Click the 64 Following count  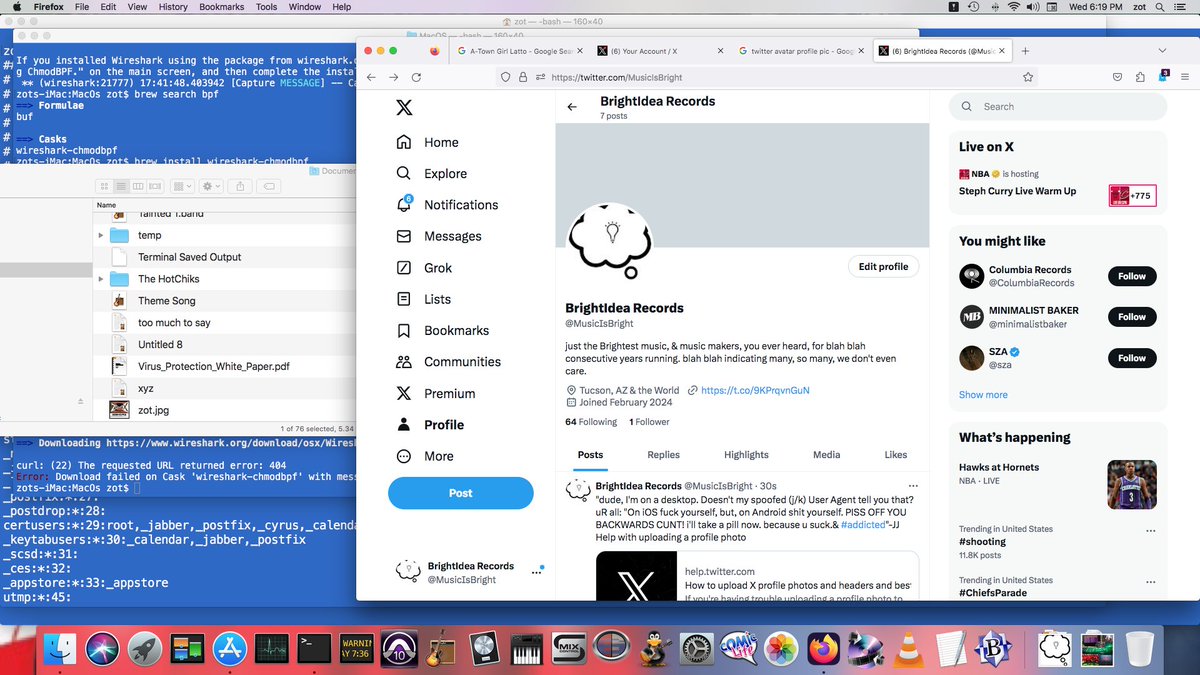click(591, 422)
